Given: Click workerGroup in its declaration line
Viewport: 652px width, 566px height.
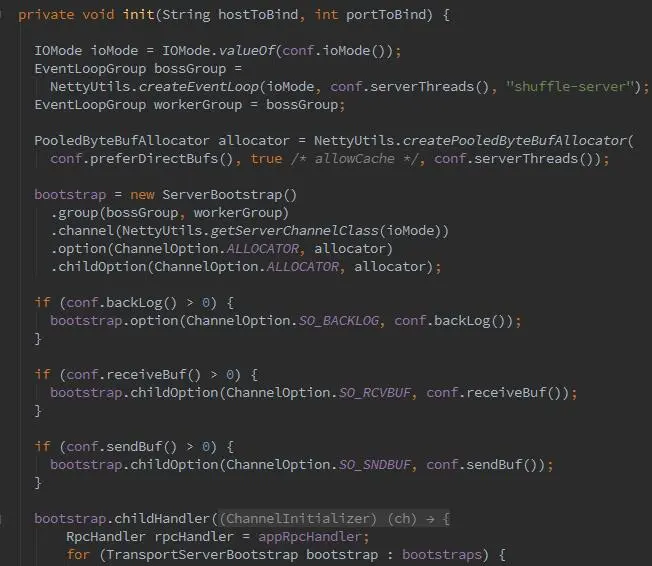Looking at the screenshot, I should (198, 105).
